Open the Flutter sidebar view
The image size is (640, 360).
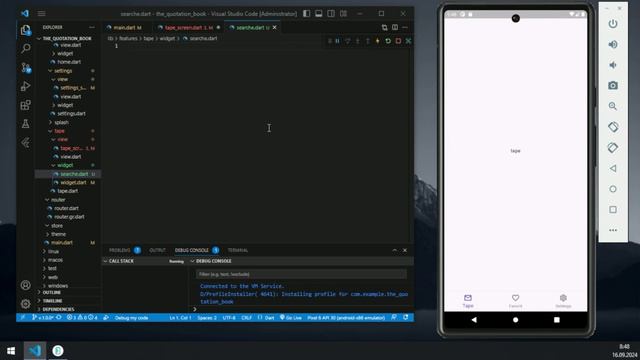tap(25, 142)
